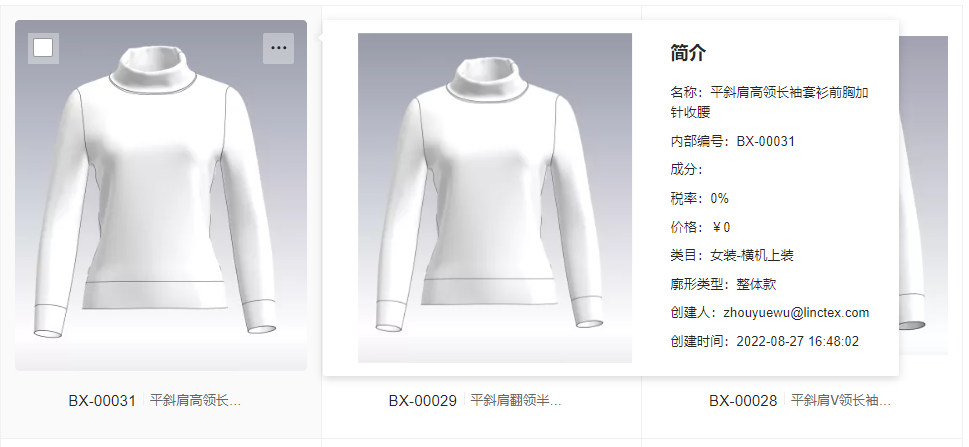Screen dimensions: 969x447
Task: Tick the checkbox on the BX-00031 card
Action: click(x=43, y=48)
